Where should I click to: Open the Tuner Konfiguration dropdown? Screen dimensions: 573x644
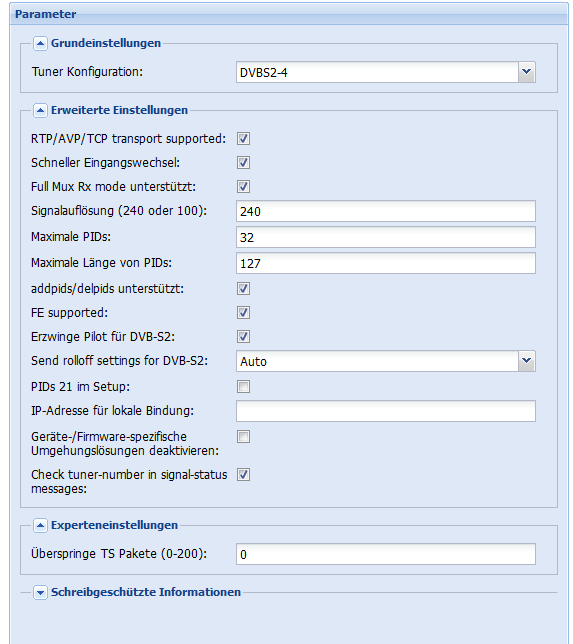pos(527,72)
